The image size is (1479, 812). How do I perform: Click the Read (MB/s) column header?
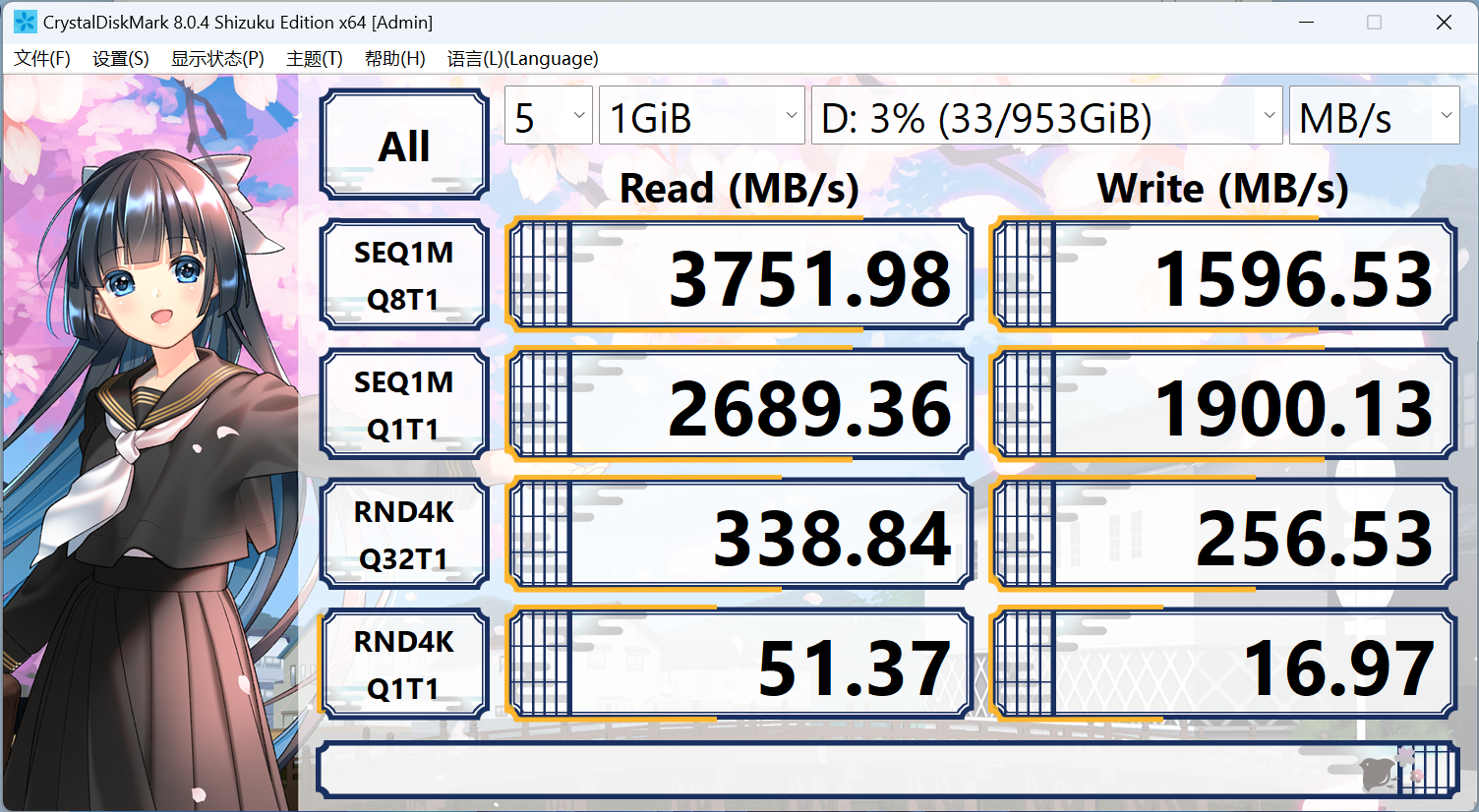(739, 188)
